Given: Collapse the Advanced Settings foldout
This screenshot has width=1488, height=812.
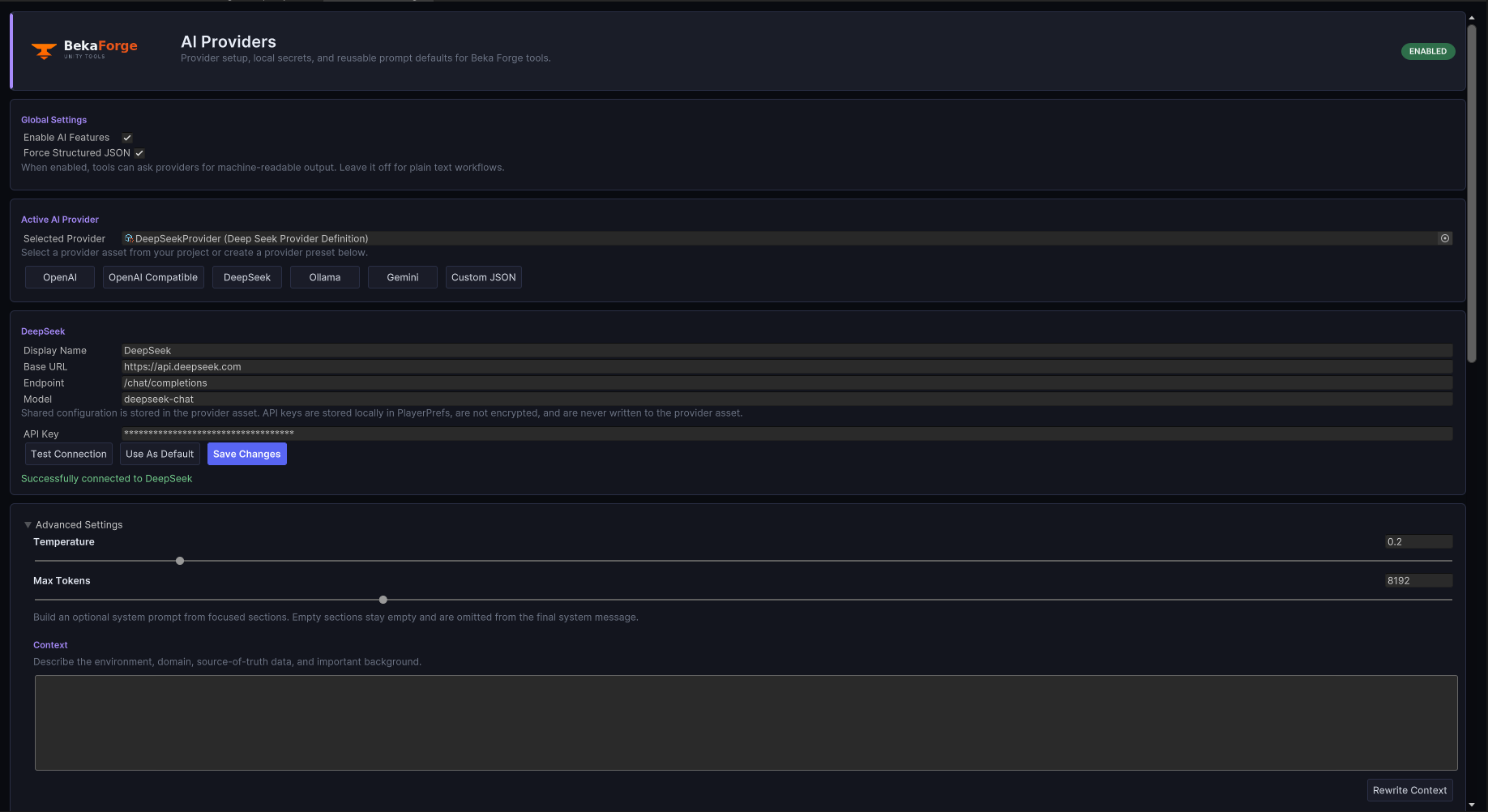Looking at the screenshot, I should click(x=28, y=525).
